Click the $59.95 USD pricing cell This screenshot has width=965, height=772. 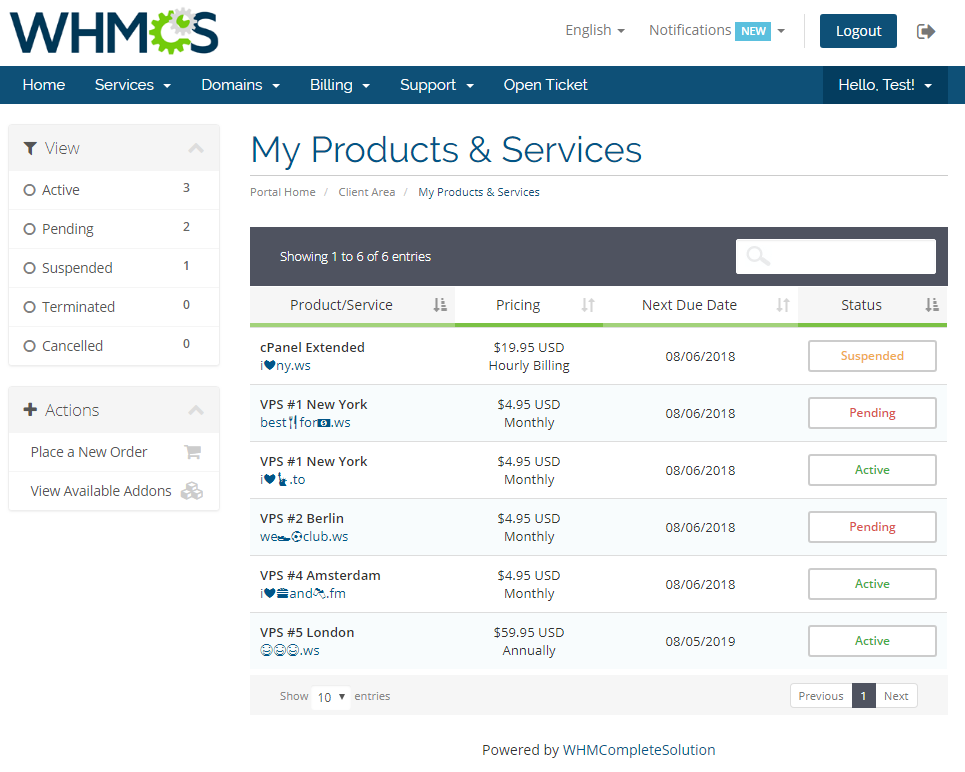(x=529, y=633)
